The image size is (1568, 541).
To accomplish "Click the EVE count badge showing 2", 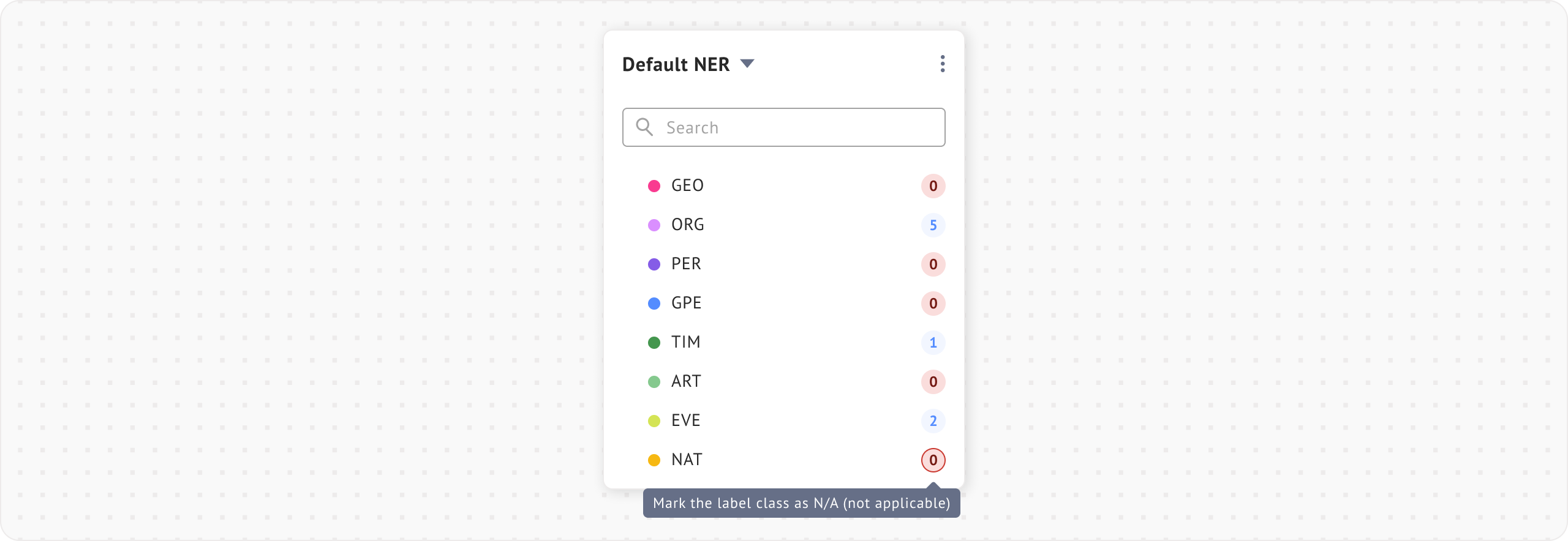I will coord(933,421).
